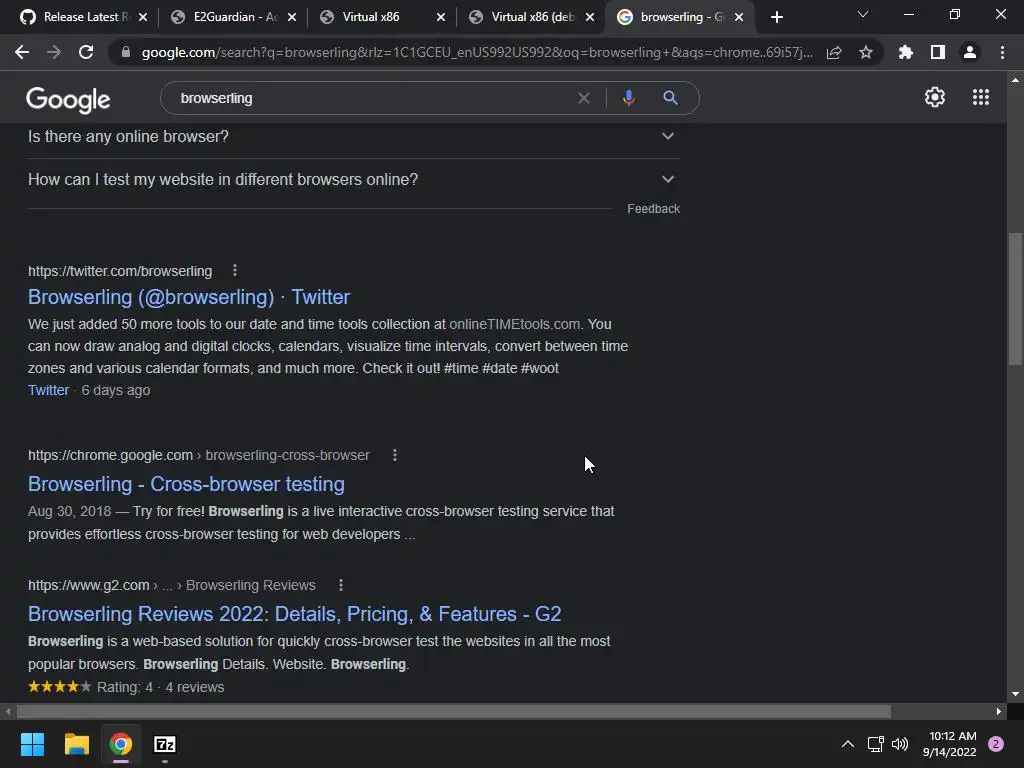
Task: Click the www.g2.com breadcrumb URL
Action: 172,585
